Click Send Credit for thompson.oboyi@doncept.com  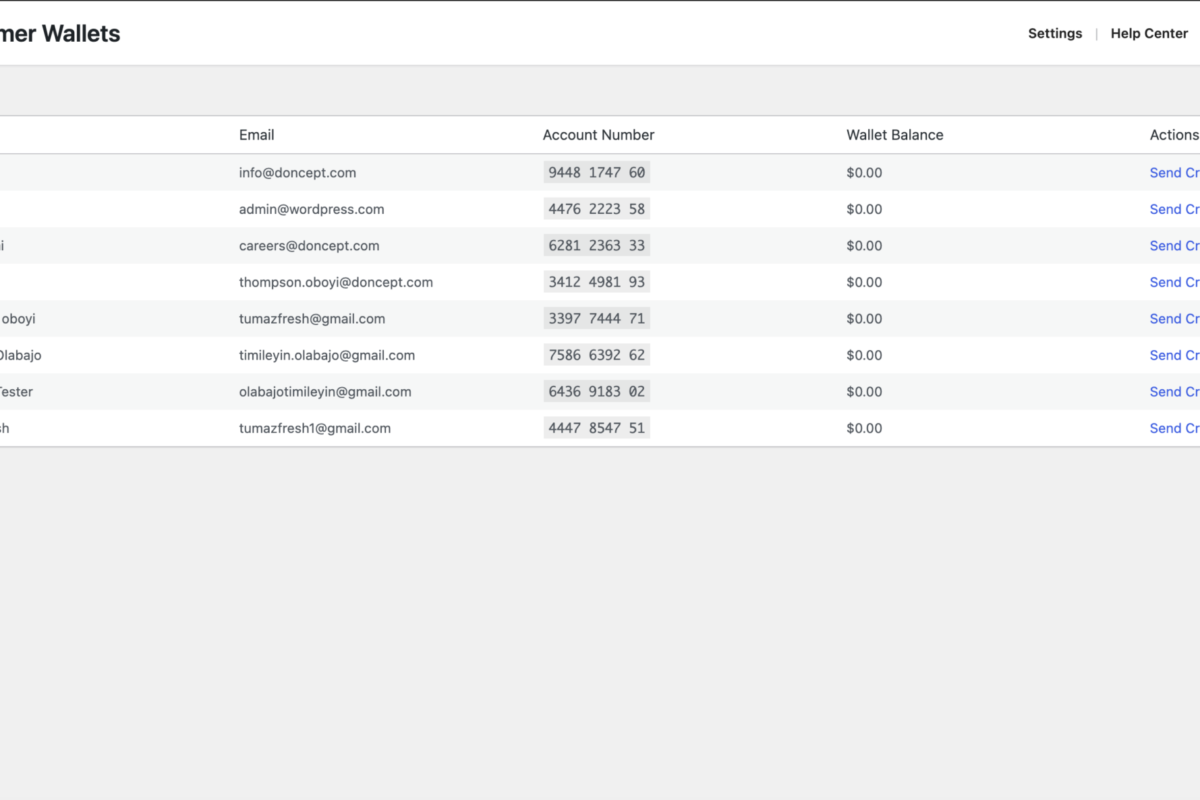click(x=1175, y=282)
